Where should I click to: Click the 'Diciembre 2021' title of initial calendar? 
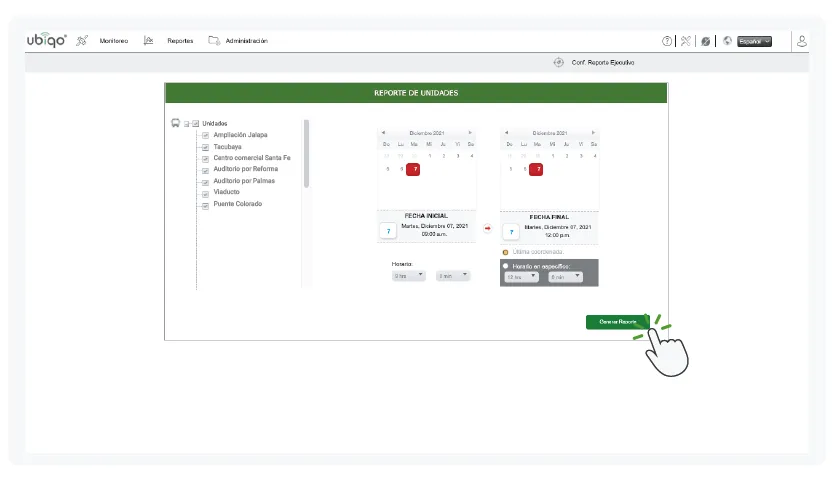[427, 133]
